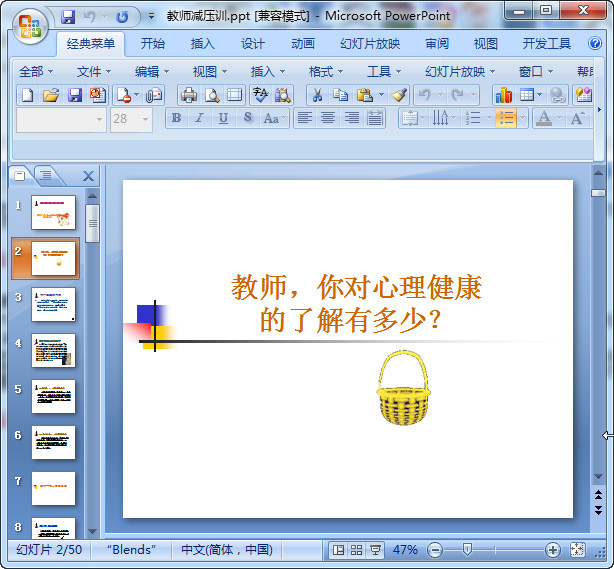Open the Change Case Aa dropdown
614x569 pixels.
274,118
